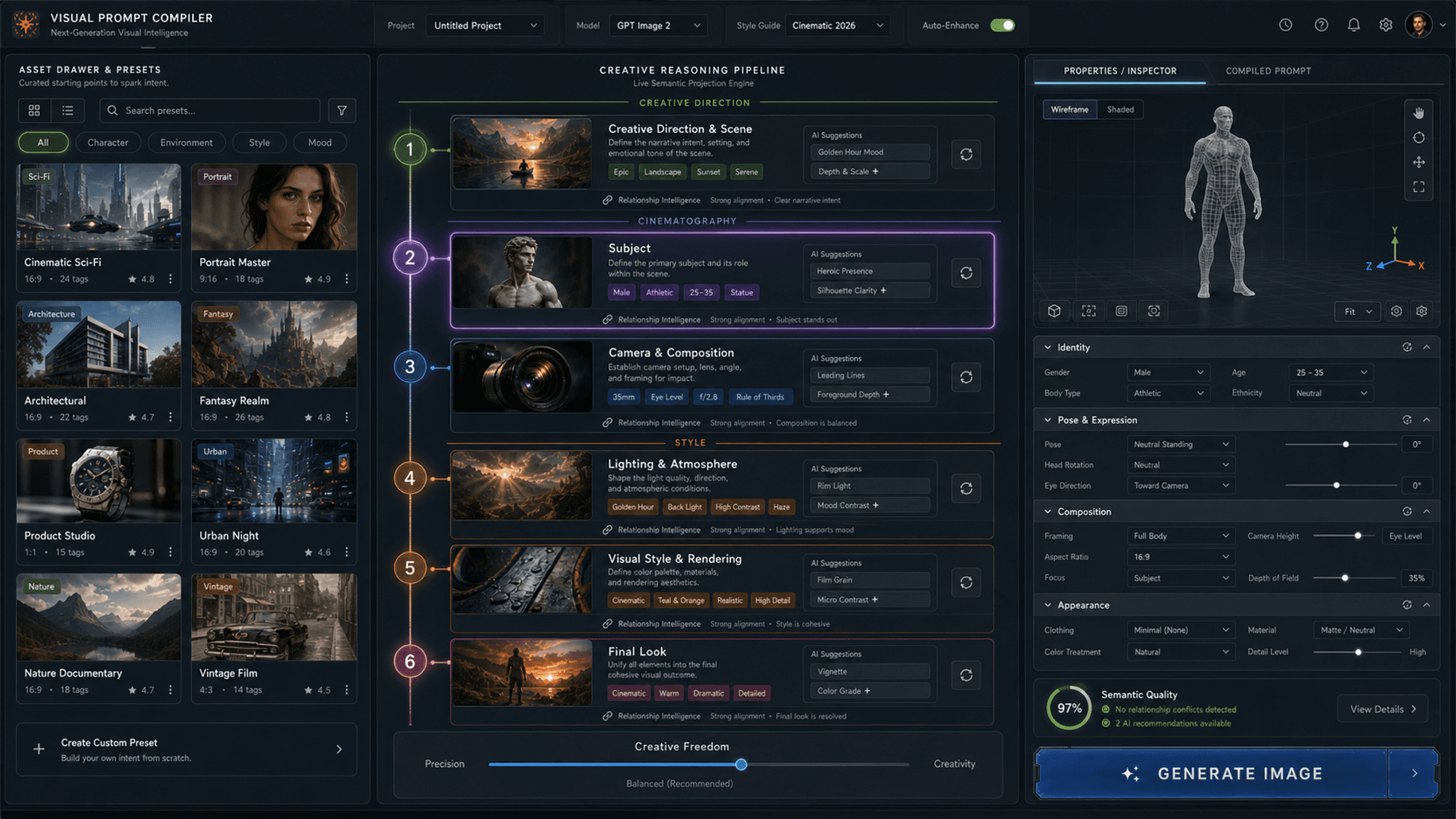The width and height of the screenshot is (1456, 819).
Task: Adjust the Detail Level slider
Action: tap(1357, 652)
